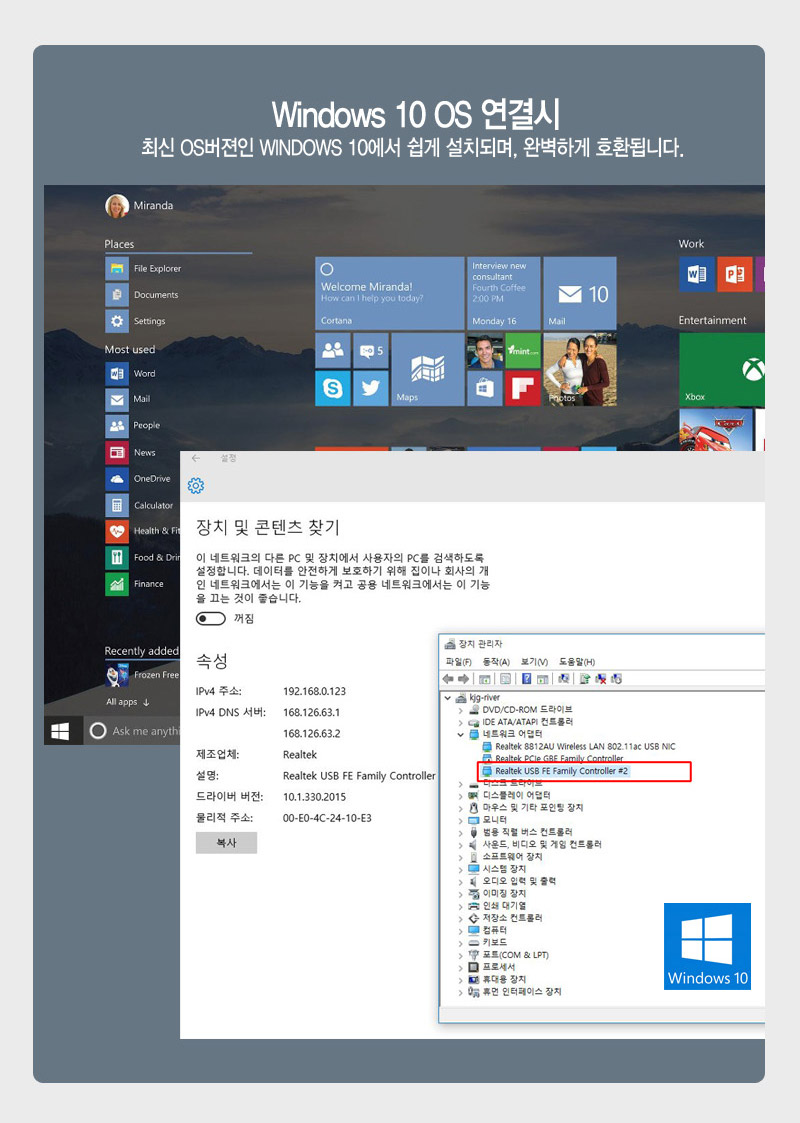800x1123 pixels.
Task: Expand the DVD/CD-ROM 드라이브 category
Action: tap(461, 709)
